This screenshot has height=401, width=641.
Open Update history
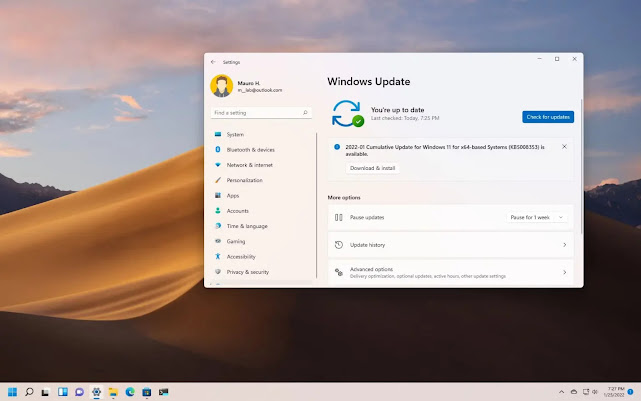pyautogui.click(x=450, y=245)
